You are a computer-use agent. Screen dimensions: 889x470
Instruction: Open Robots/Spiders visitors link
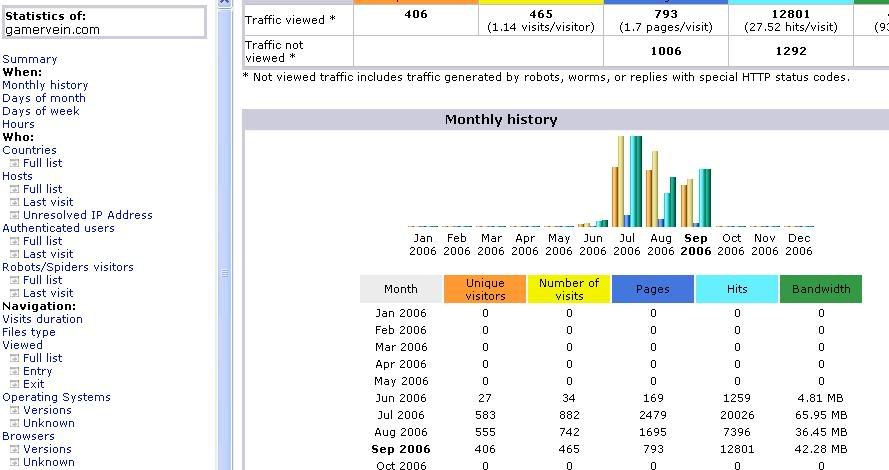click(x=67, y=267)
